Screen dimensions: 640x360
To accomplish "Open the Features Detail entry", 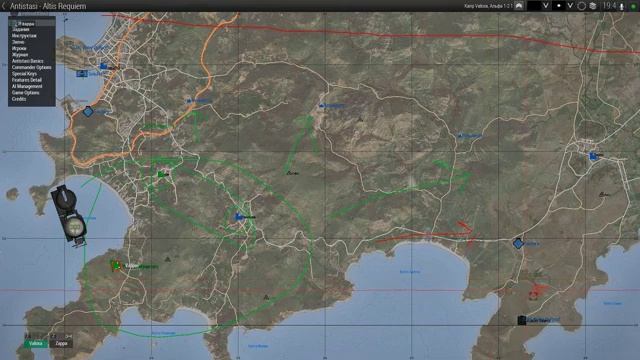I will (27, 80).
